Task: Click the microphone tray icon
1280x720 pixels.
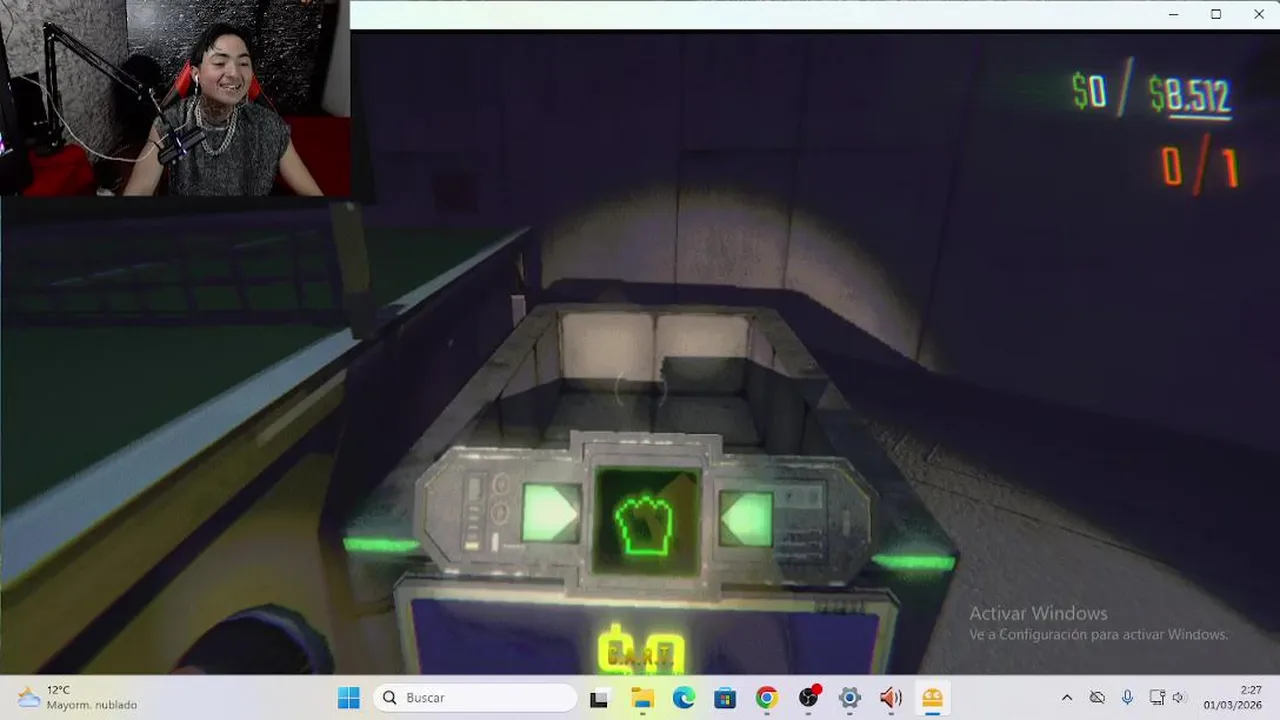Action: [1127, 697]
